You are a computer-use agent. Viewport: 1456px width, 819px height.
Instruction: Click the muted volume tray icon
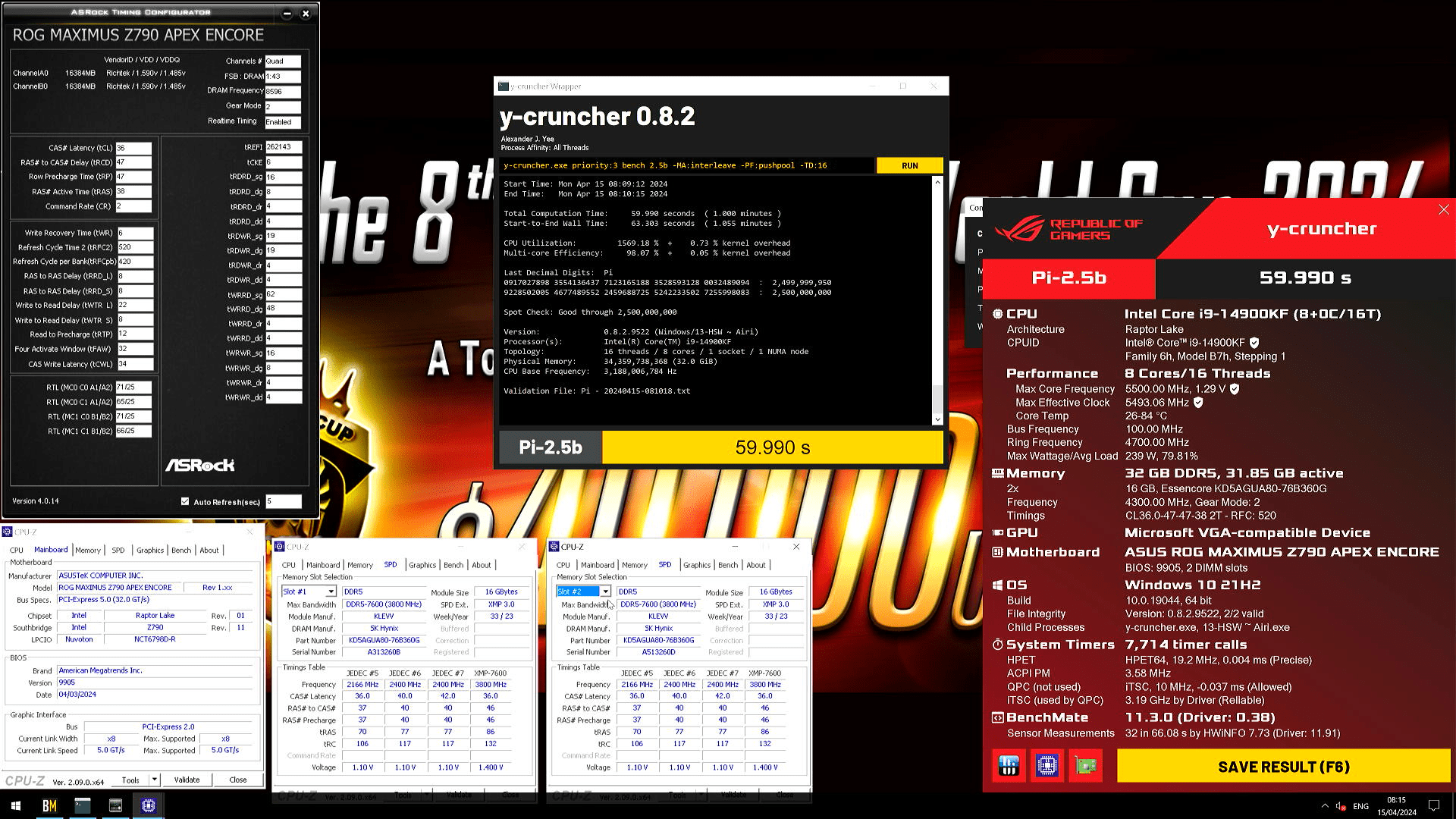(x=1340, y=806)
